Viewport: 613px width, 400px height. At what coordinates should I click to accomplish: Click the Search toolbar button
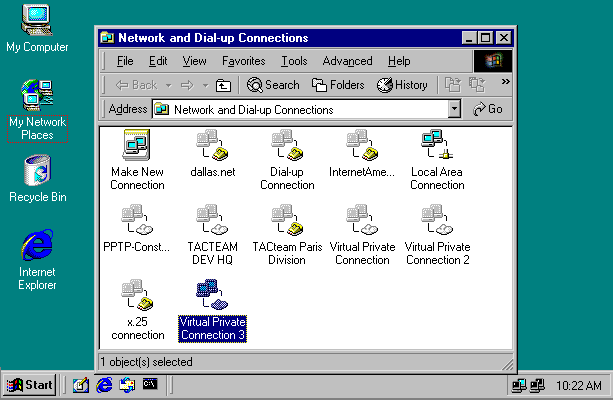pos(273,86)
